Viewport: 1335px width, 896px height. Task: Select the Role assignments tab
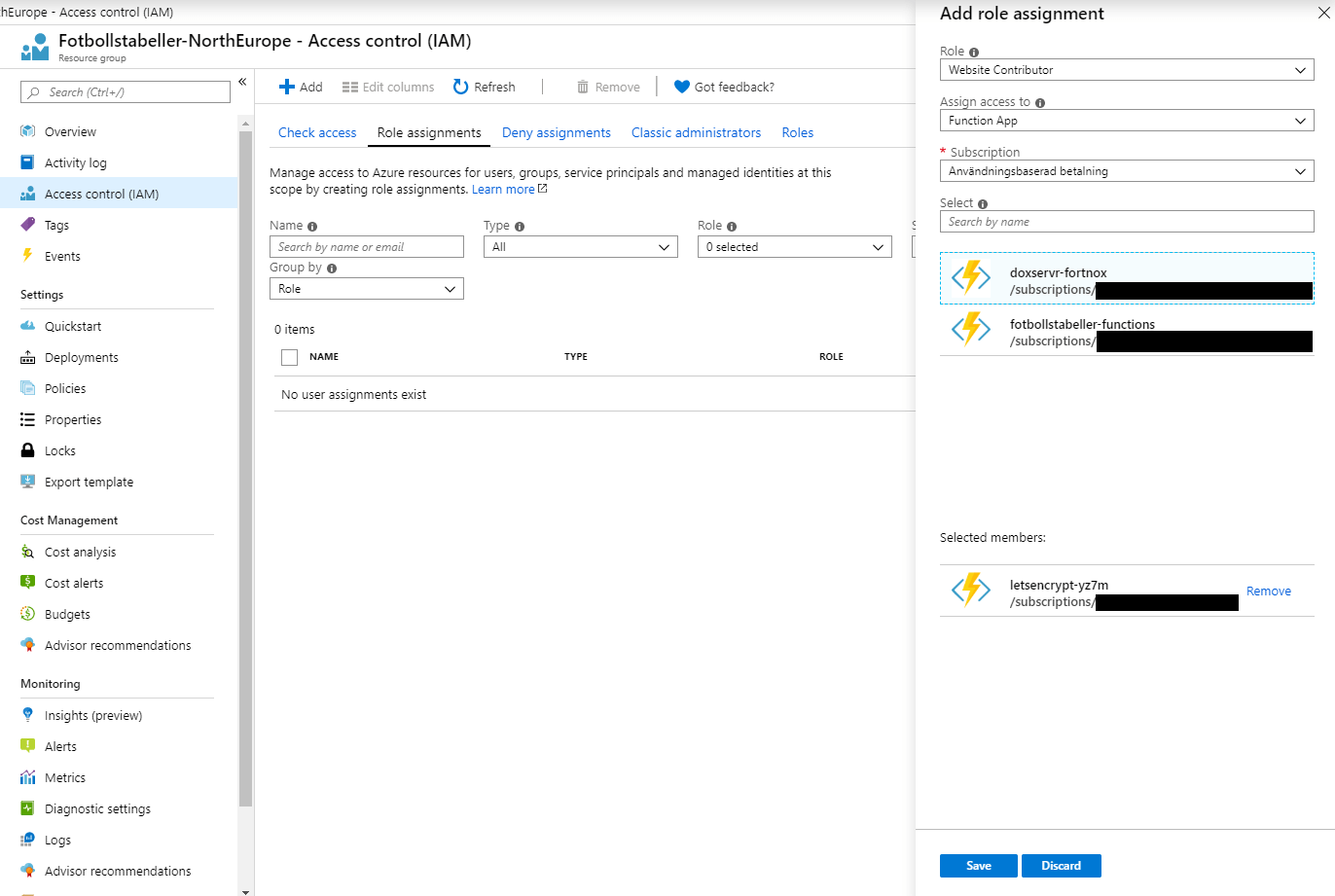point(429,133)
